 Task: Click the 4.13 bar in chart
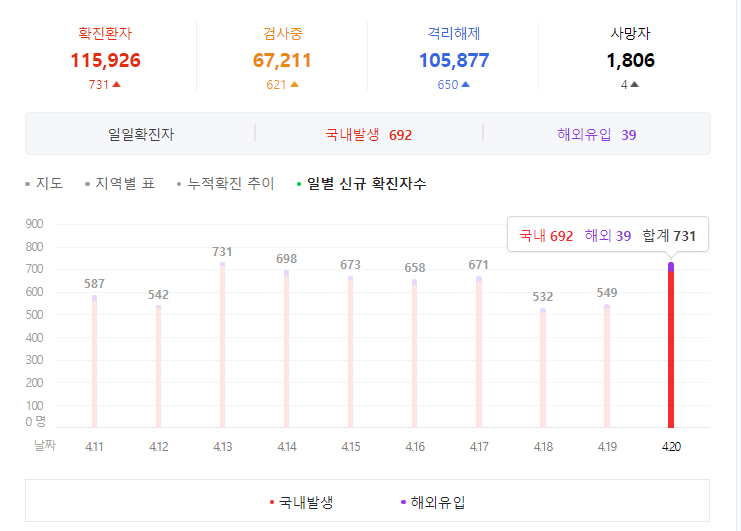pyautogui.click(x=223, y=345)
